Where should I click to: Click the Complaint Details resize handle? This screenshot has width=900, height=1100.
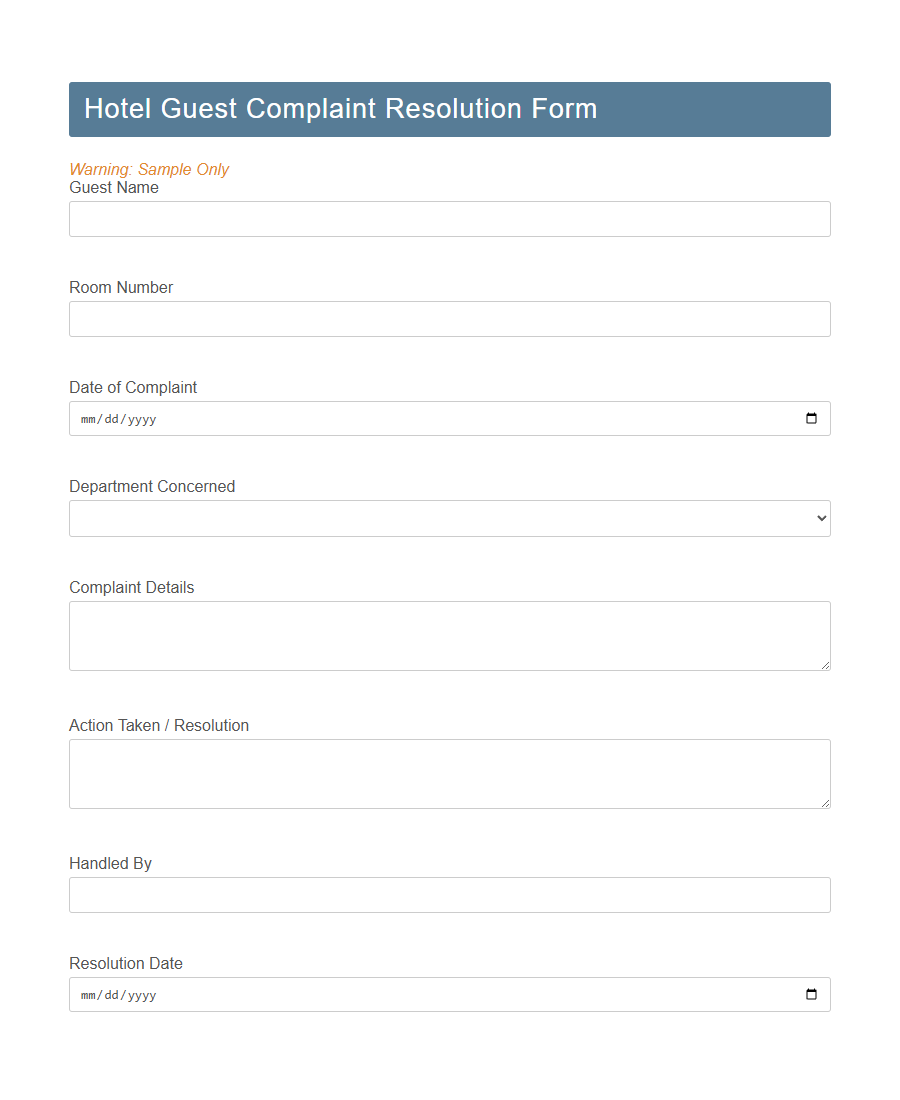pos(826,666)
